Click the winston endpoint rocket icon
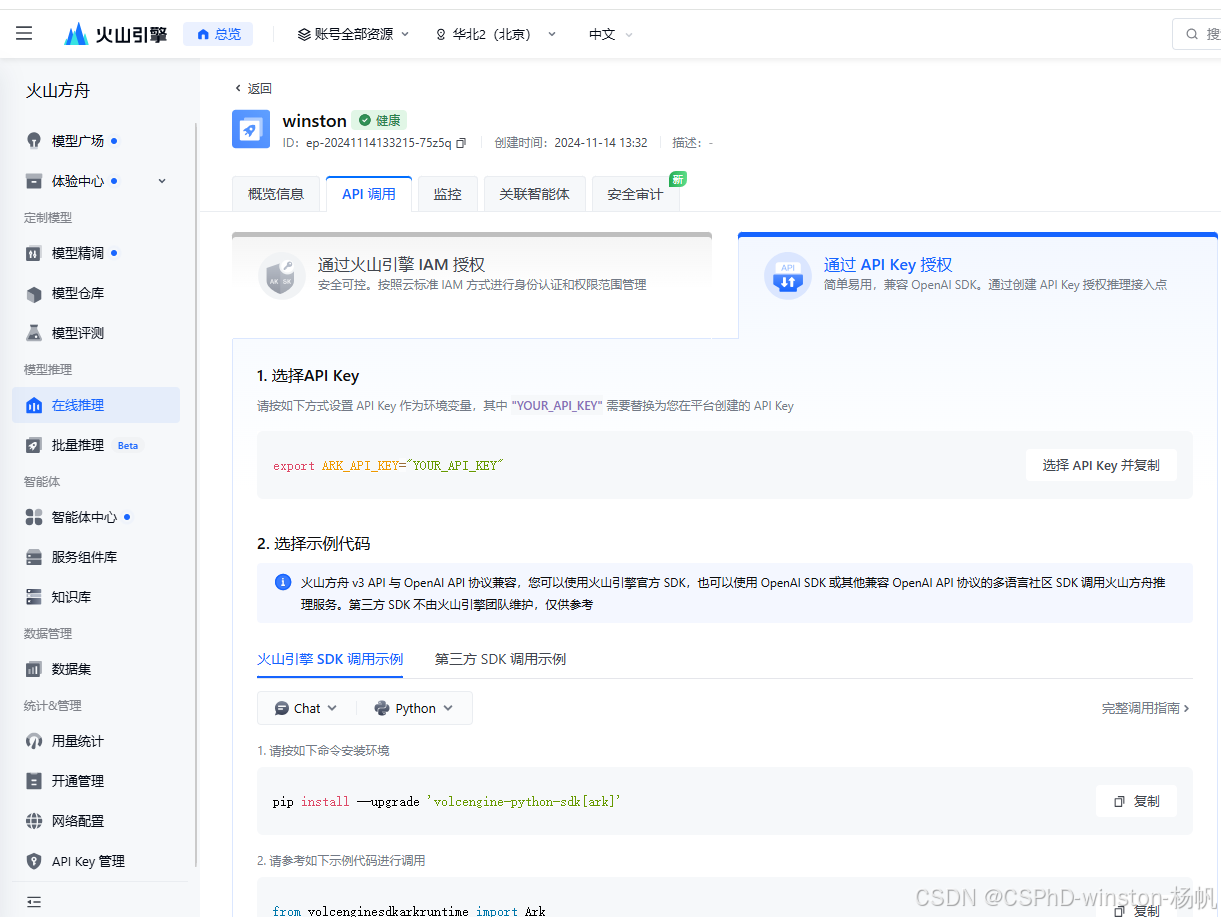This screenshot has width=1221, height=917. (251, 129)
